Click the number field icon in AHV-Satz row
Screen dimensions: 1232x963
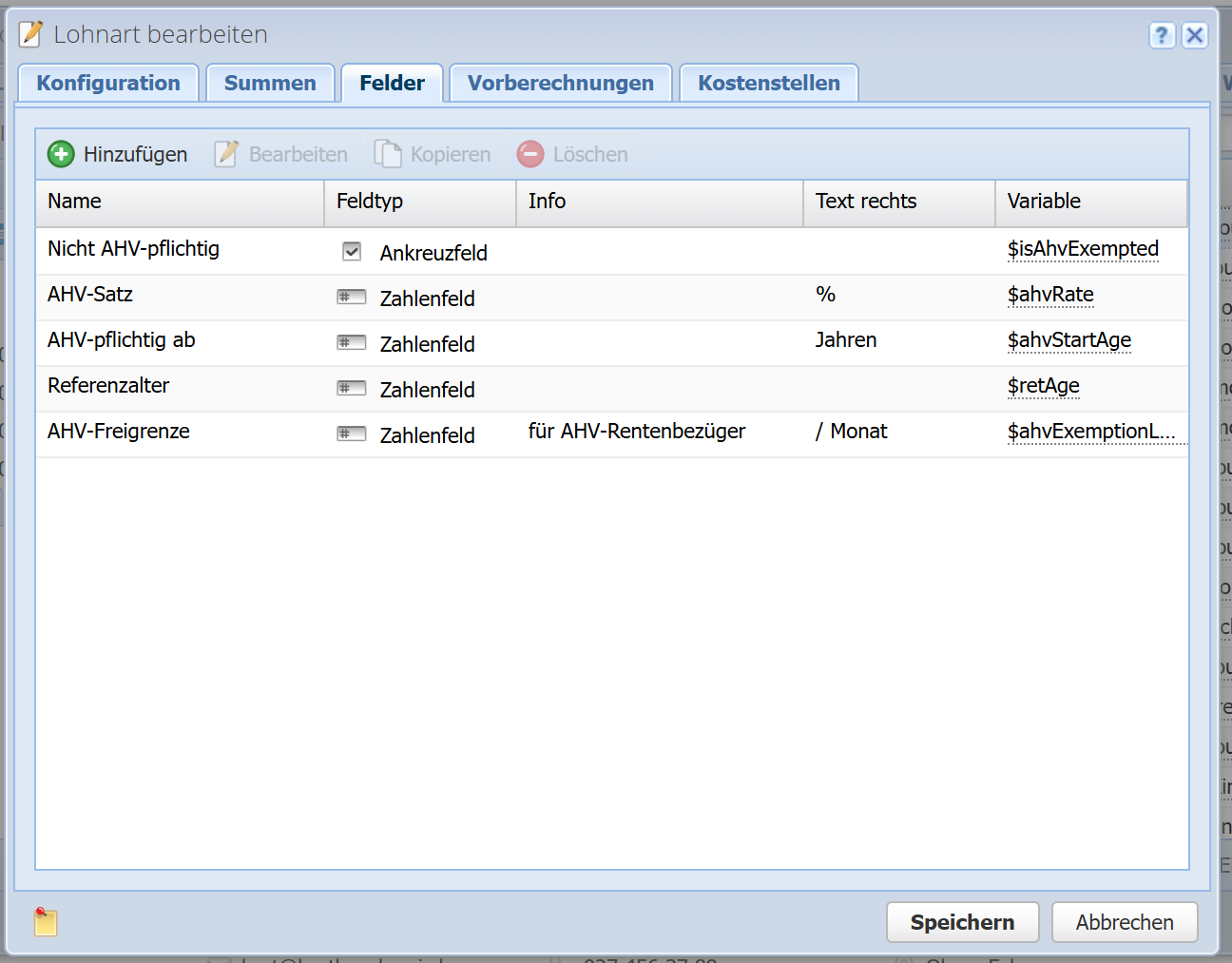351,298
